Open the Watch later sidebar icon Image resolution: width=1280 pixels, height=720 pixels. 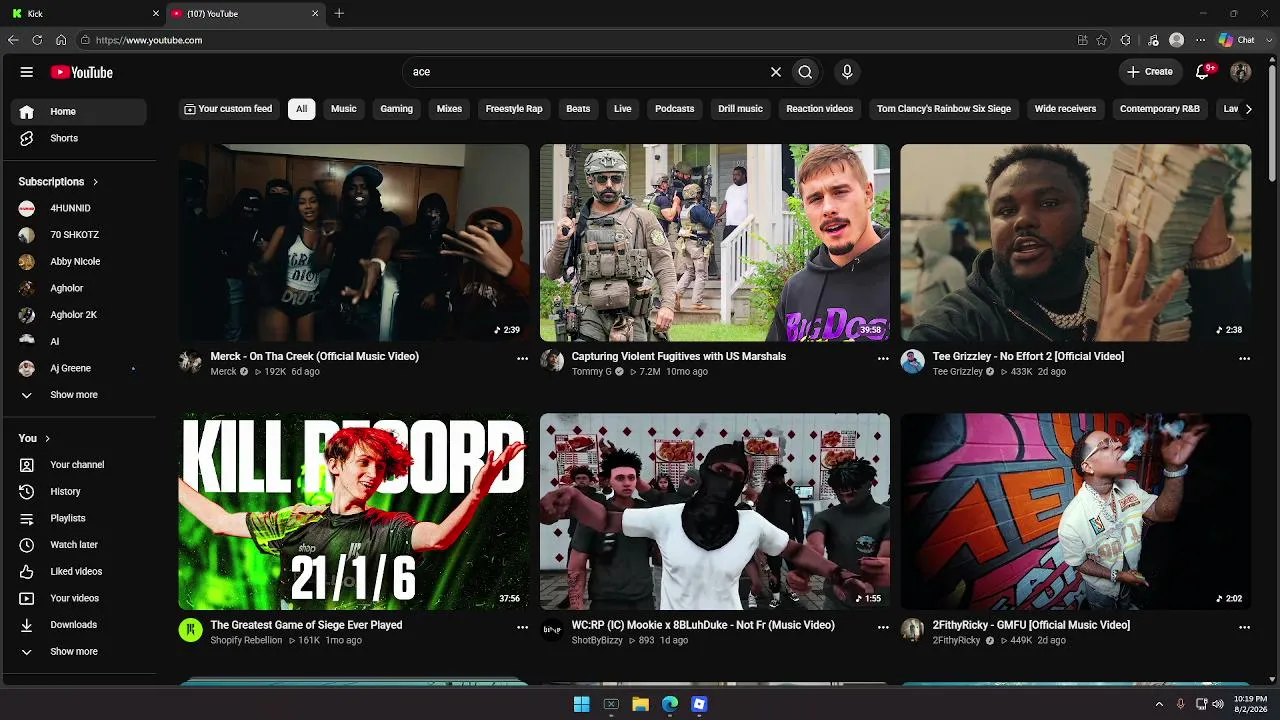[x=27, y=545]
